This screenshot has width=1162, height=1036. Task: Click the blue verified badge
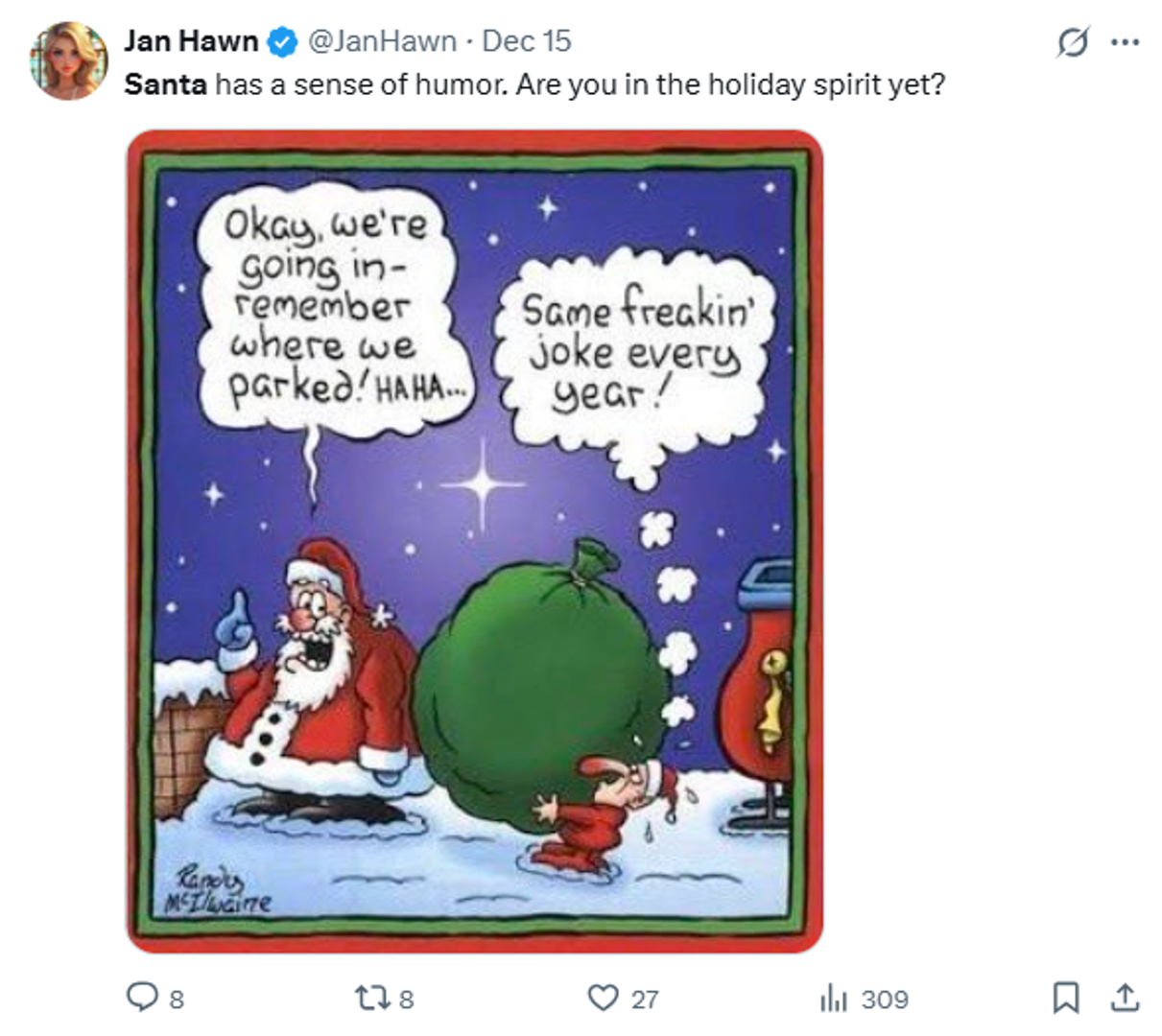pos(281,41)
